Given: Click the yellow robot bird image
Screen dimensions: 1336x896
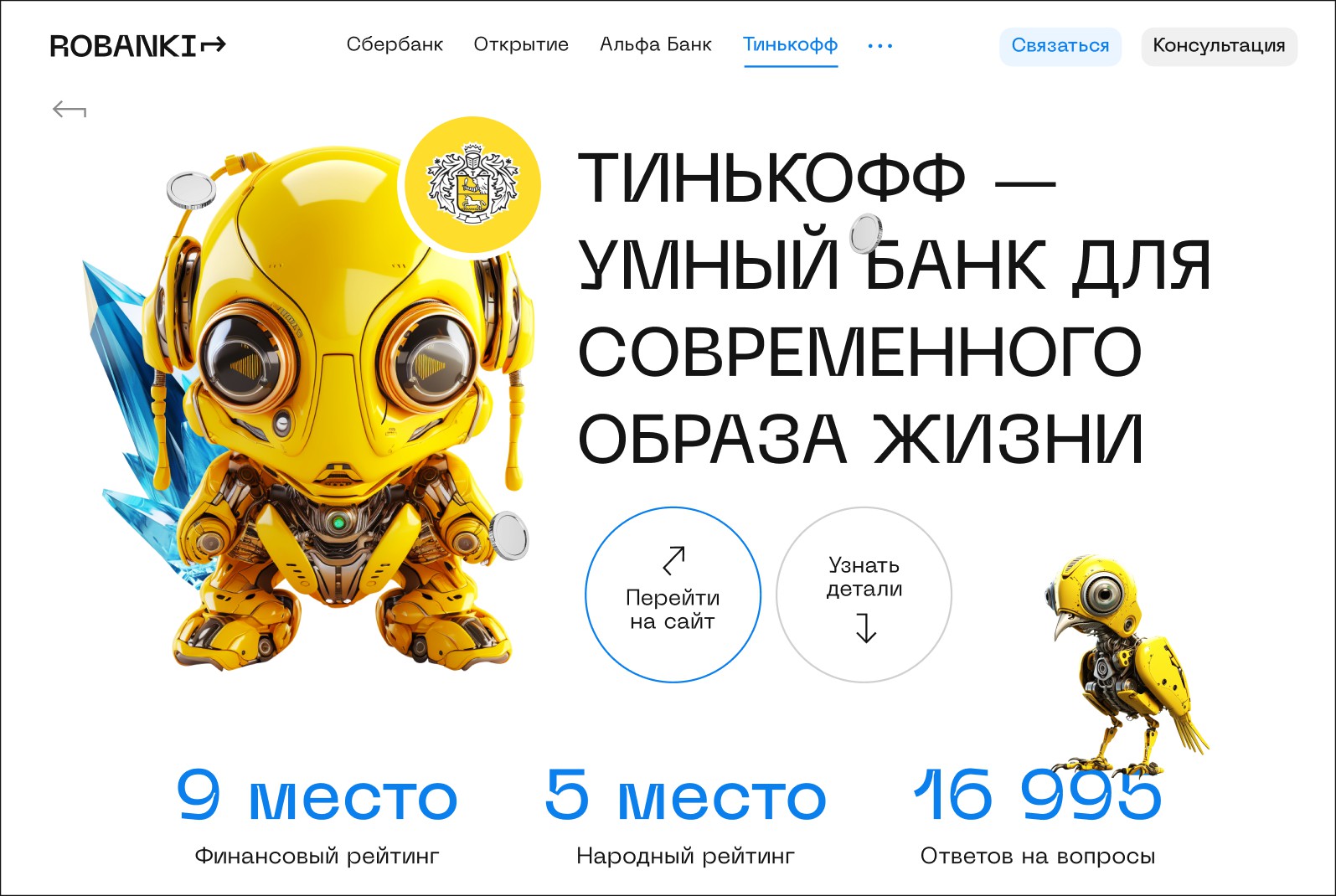Looking at the screenshot, I should (x=1122, y=662).
